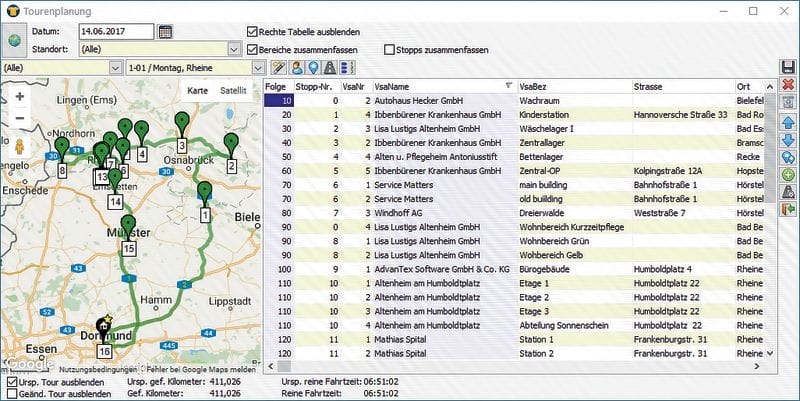
Task: Sort by the Stopp-Nr. column header
Action: [316, 87]
